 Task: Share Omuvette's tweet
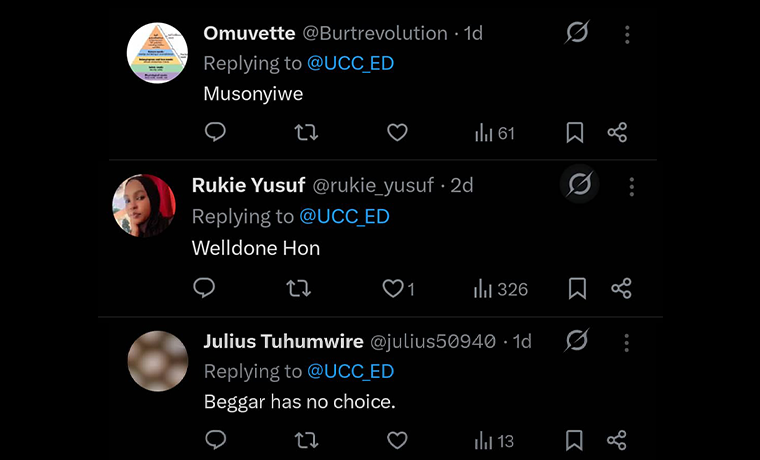coord(617,132)
